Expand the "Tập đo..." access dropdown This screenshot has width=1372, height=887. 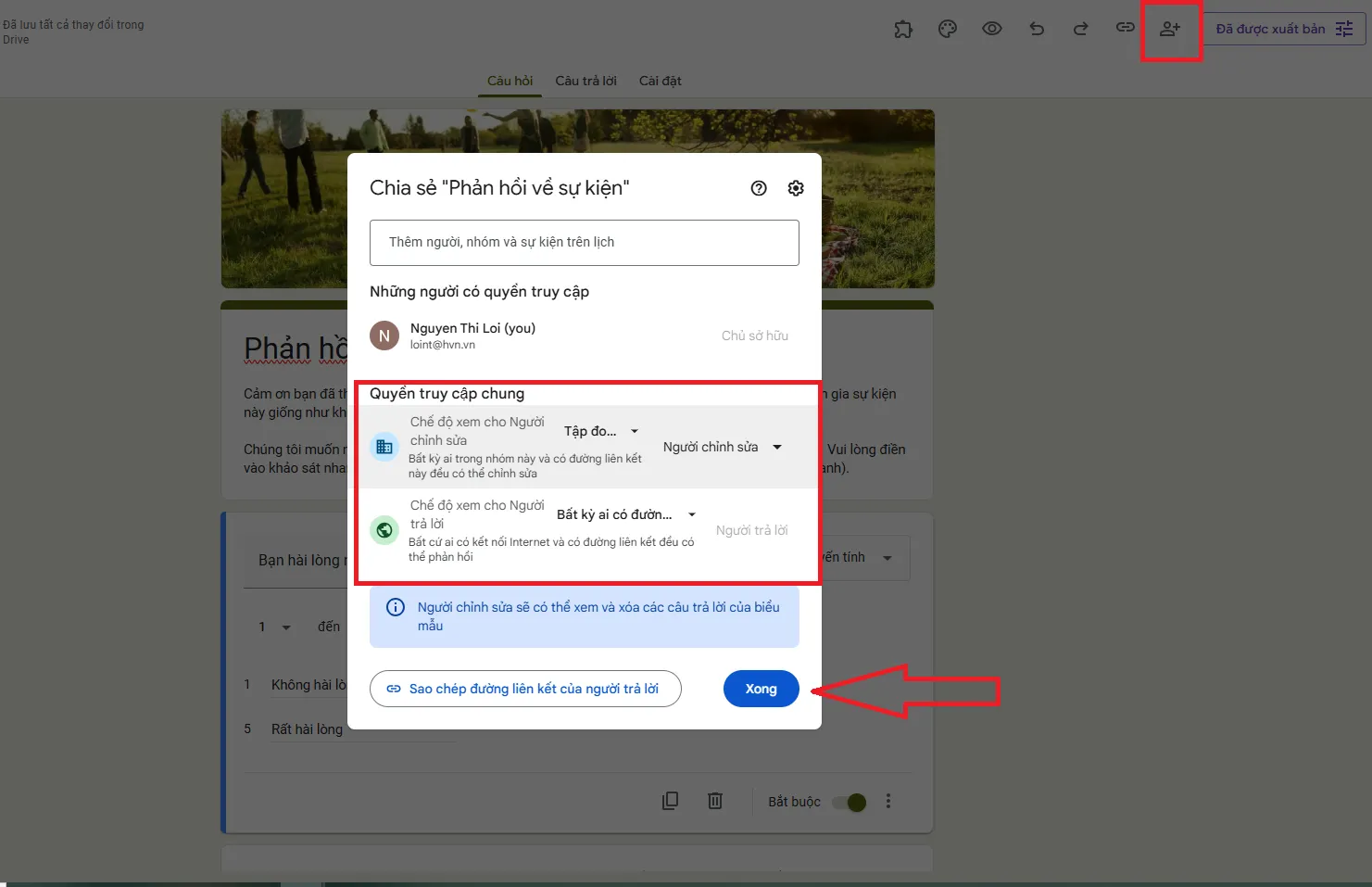601,431
